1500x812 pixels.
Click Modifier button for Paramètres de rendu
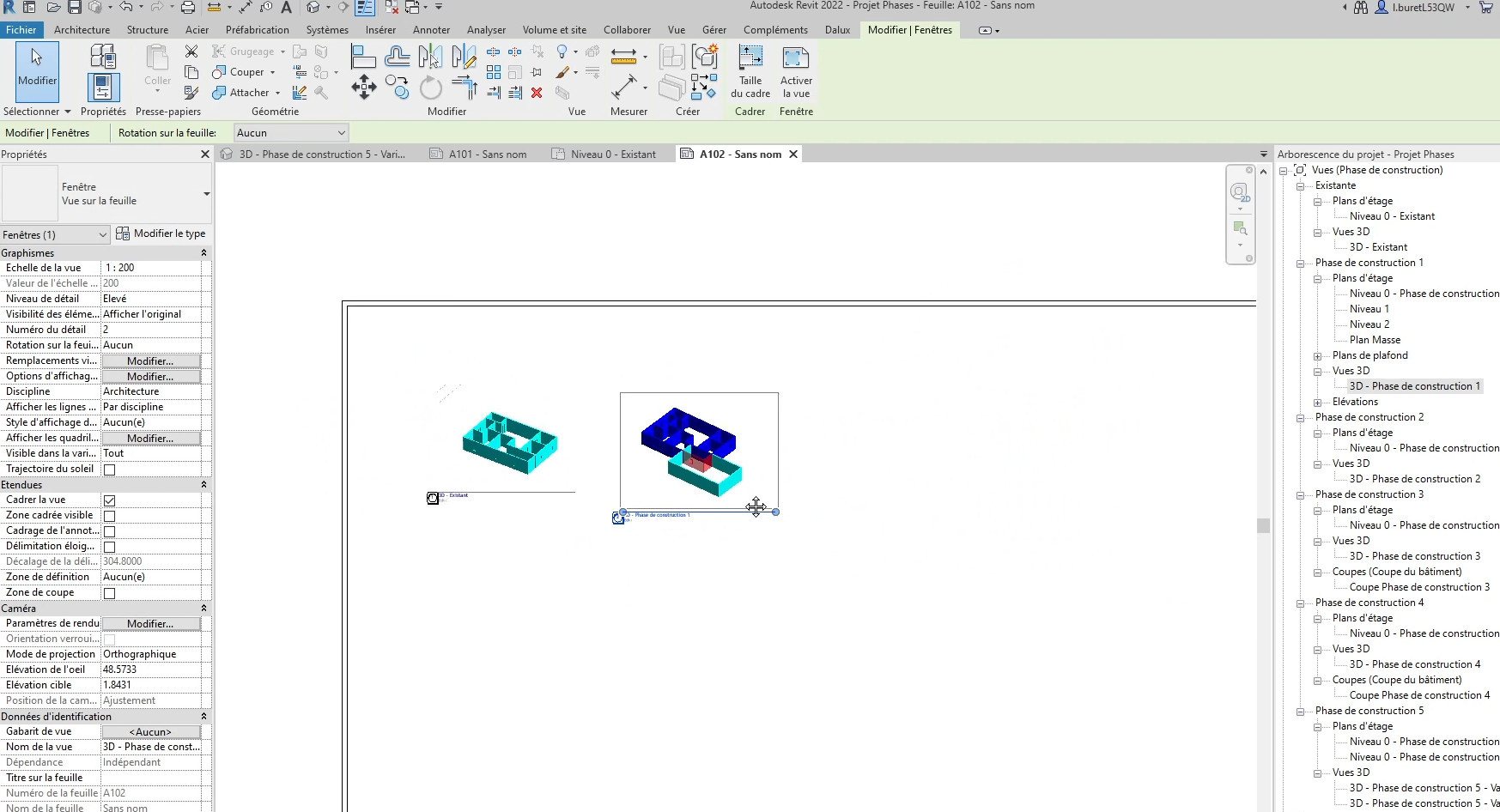[150, 624]
